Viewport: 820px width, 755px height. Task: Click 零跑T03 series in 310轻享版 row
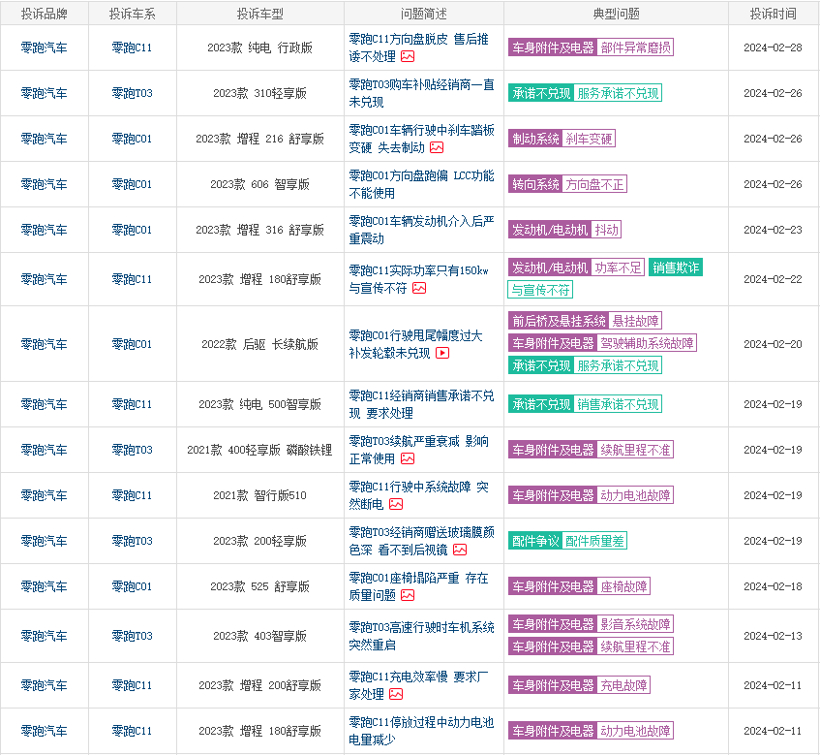132,93
